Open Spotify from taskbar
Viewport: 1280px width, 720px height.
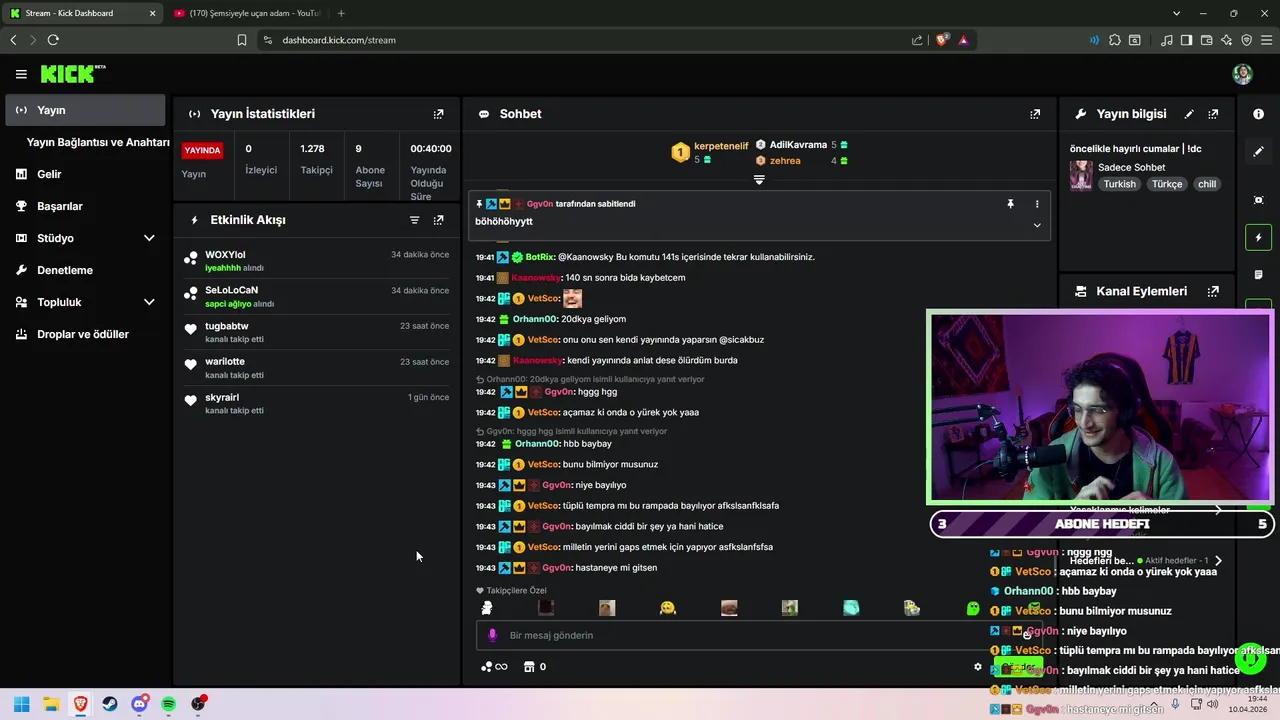pyautogui.click(x=169, y=704)
